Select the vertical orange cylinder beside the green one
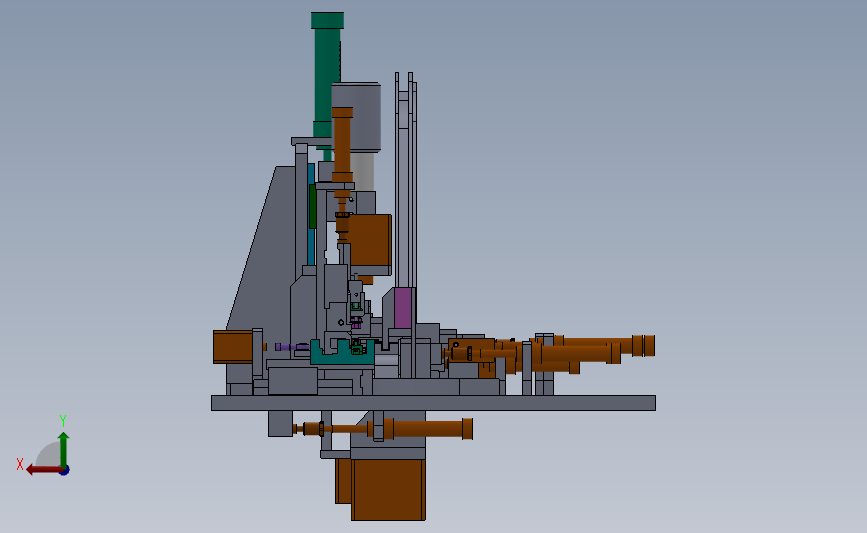Viewport: 867px width, 533px height. pyautogui.click(x=342, y=145)
